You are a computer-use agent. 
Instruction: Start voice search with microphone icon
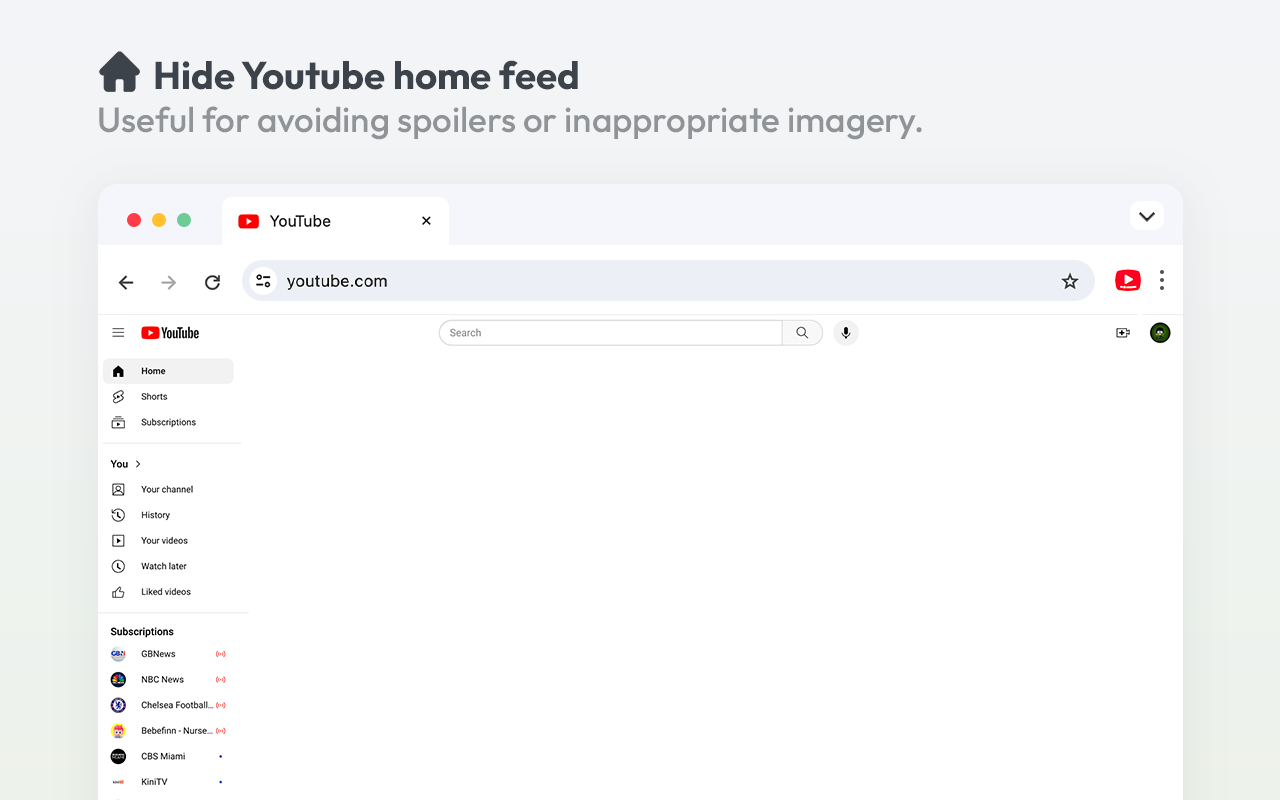[x=846, y=333]
